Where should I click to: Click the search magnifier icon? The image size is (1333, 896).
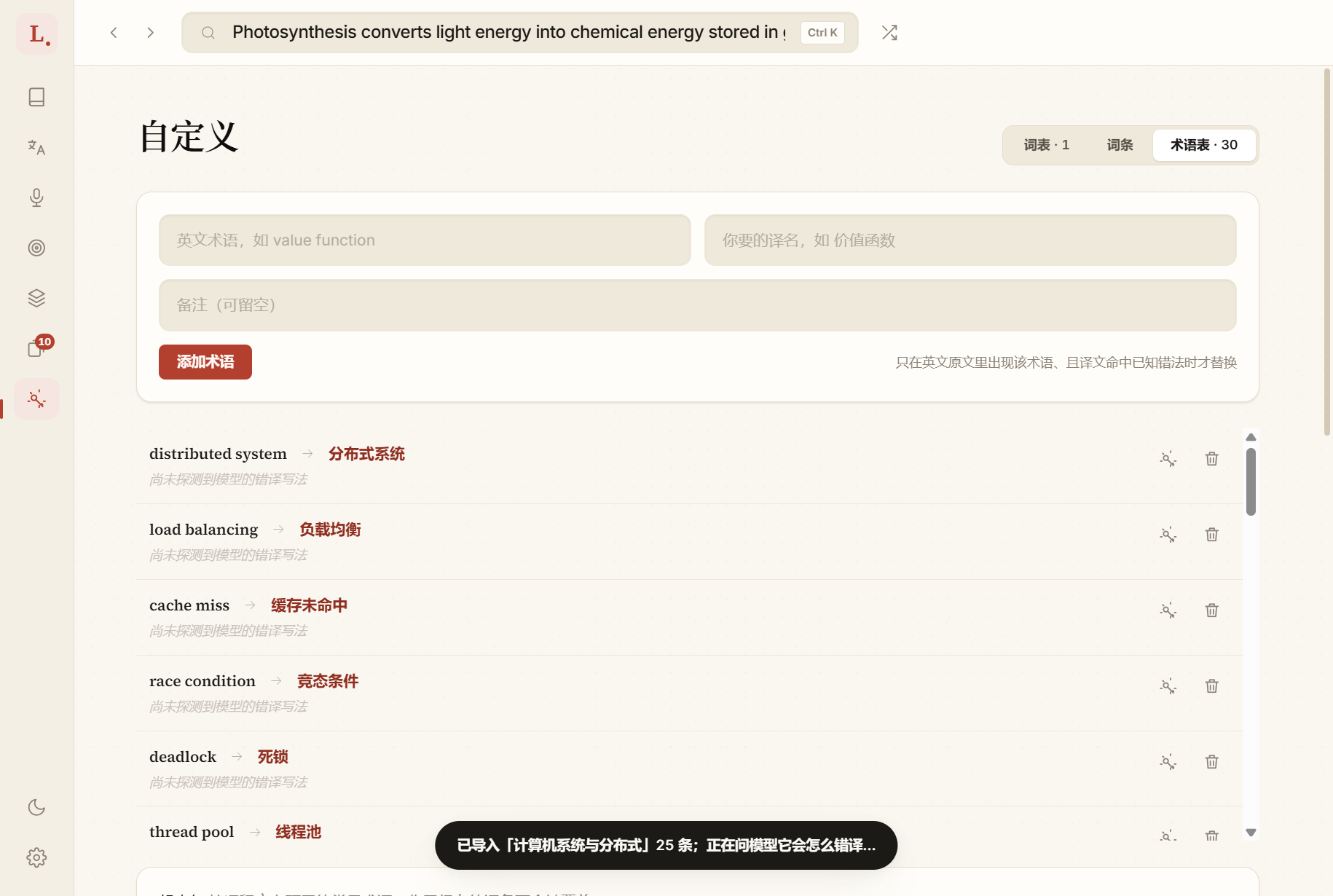[208, 33]
